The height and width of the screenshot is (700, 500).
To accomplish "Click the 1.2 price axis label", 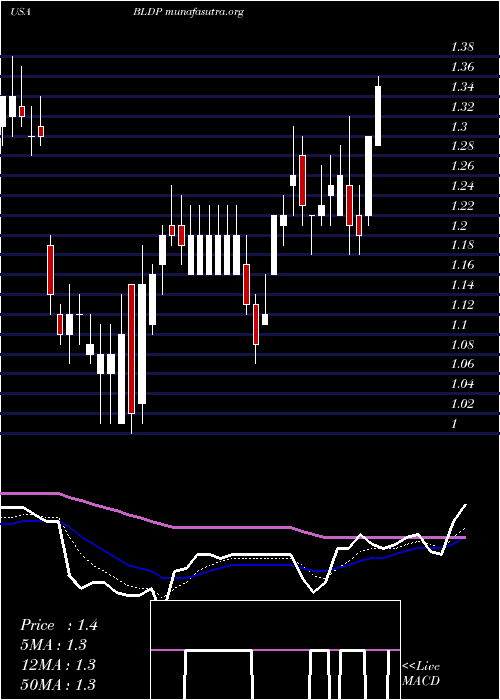I will pos(459,225).
